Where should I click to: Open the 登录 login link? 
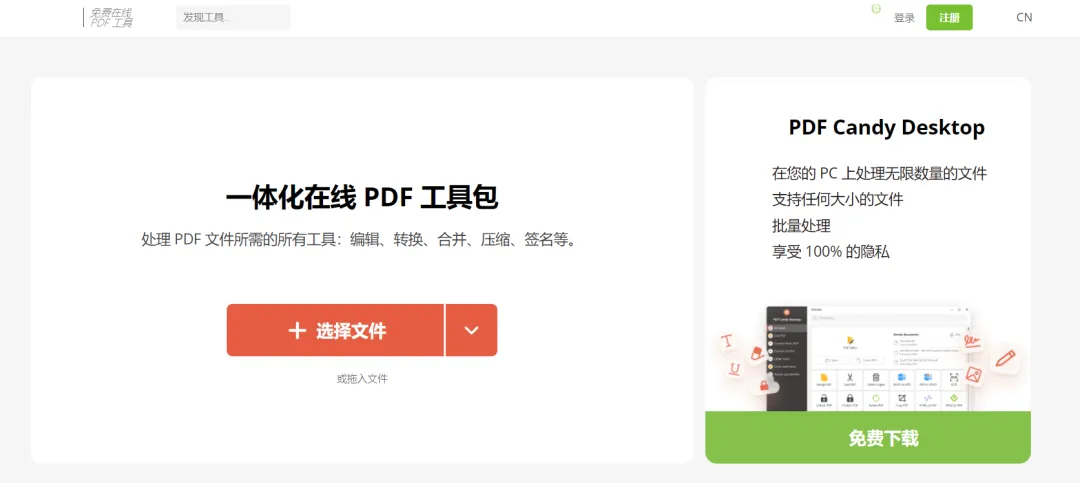click(904, 19)
